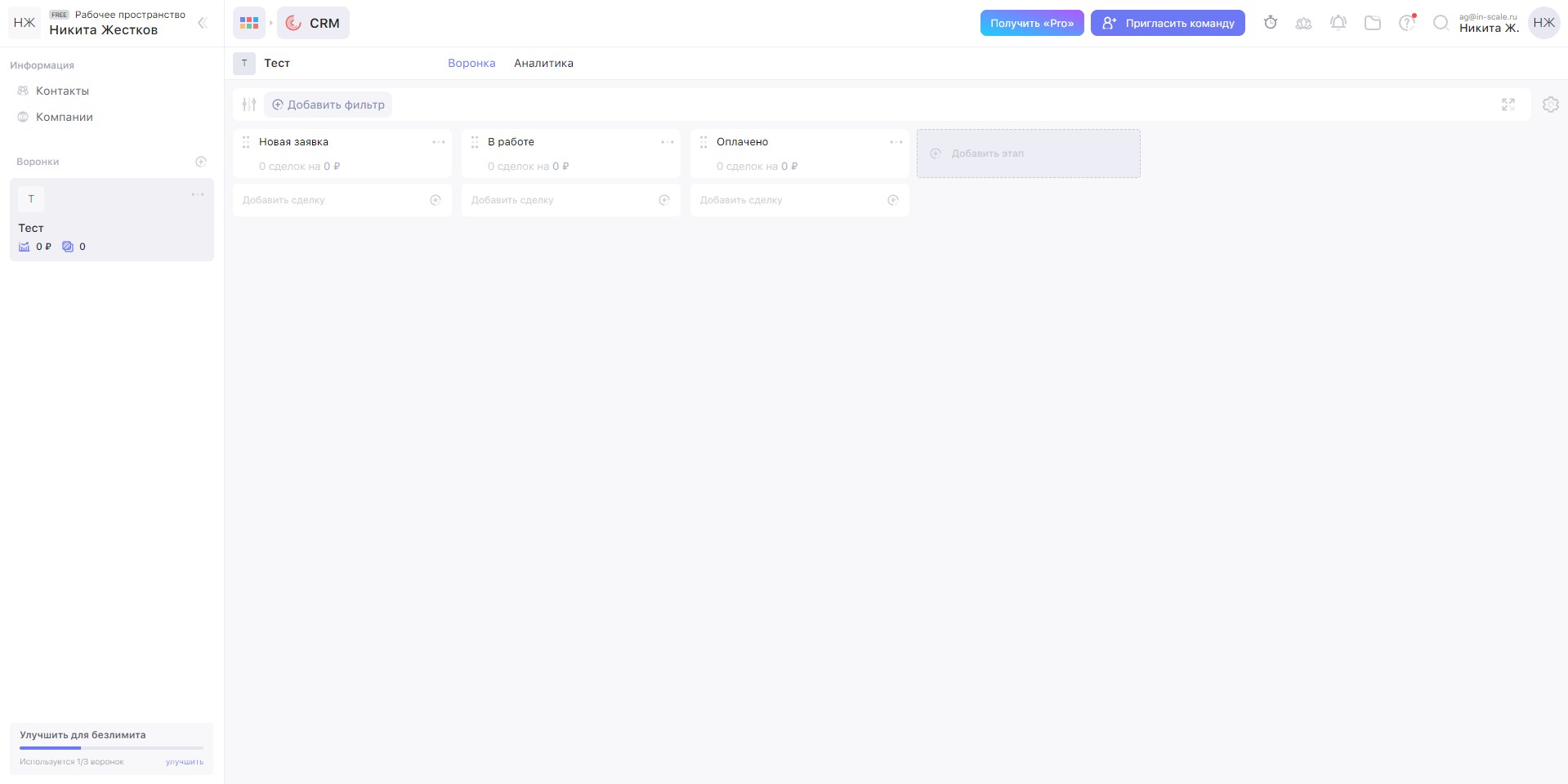Viewport: 1568px width, 784px height.
Task: Open the НЖ user avatar menu
Action: pos(1544,23)
